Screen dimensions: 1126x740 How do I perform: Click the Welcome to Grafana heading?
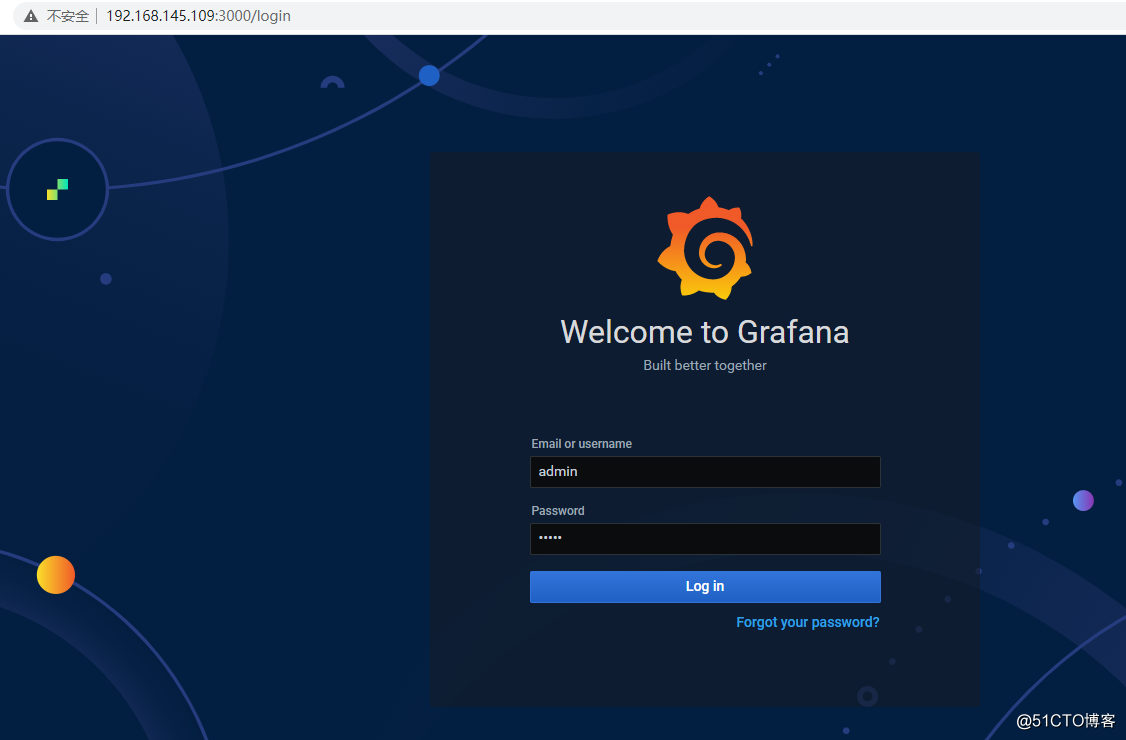coord(705,332)
